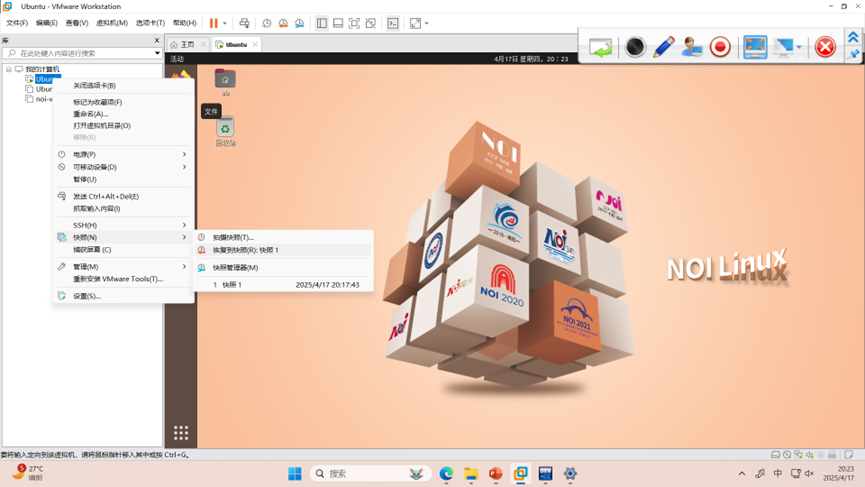Choose 暂停(U) in context menu
The width and height of the screenshot is (865, 487).
point(124,180)
